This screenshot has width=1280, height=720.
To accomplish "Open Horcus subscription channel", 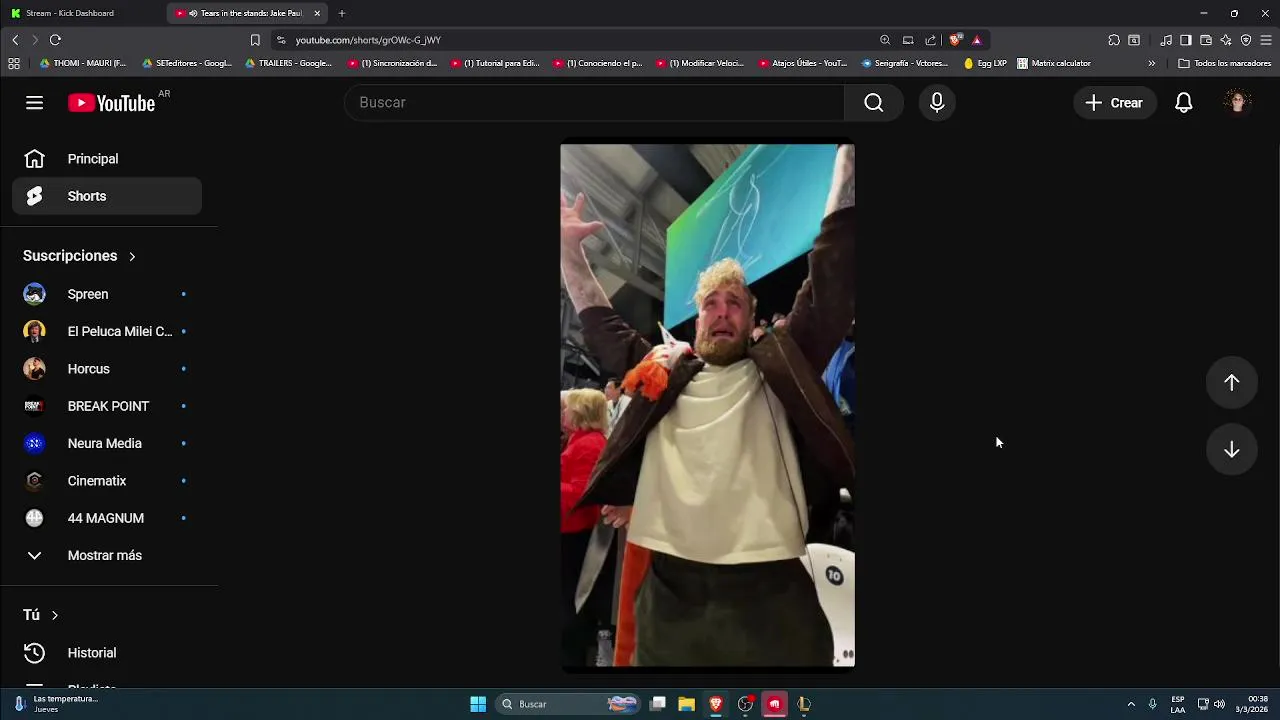I will click(107, 369).
